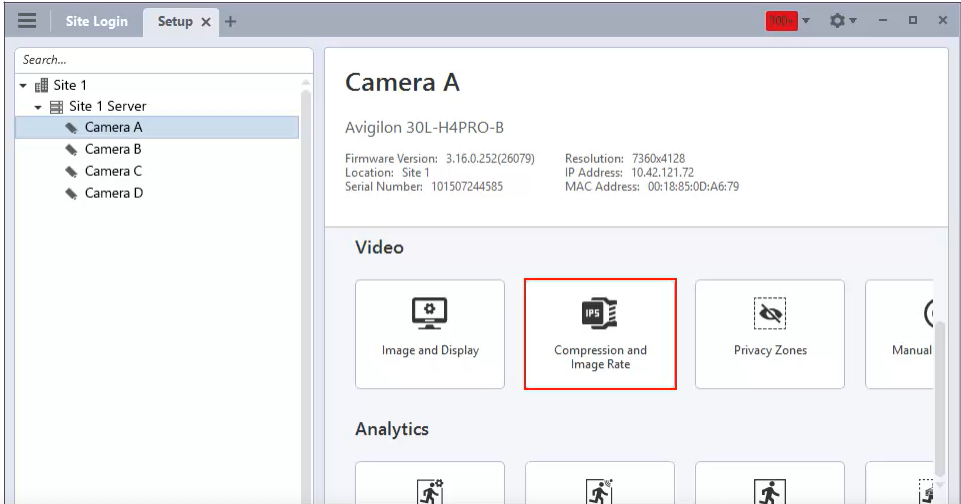This screenshot has width=961, height=504.
Task: Collapse the Site 1 tree node
Action: [23, 86]
